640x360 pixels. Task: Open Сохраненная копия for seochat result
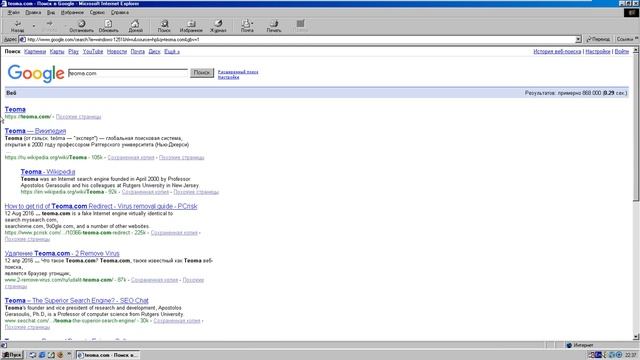coord(177,321)
